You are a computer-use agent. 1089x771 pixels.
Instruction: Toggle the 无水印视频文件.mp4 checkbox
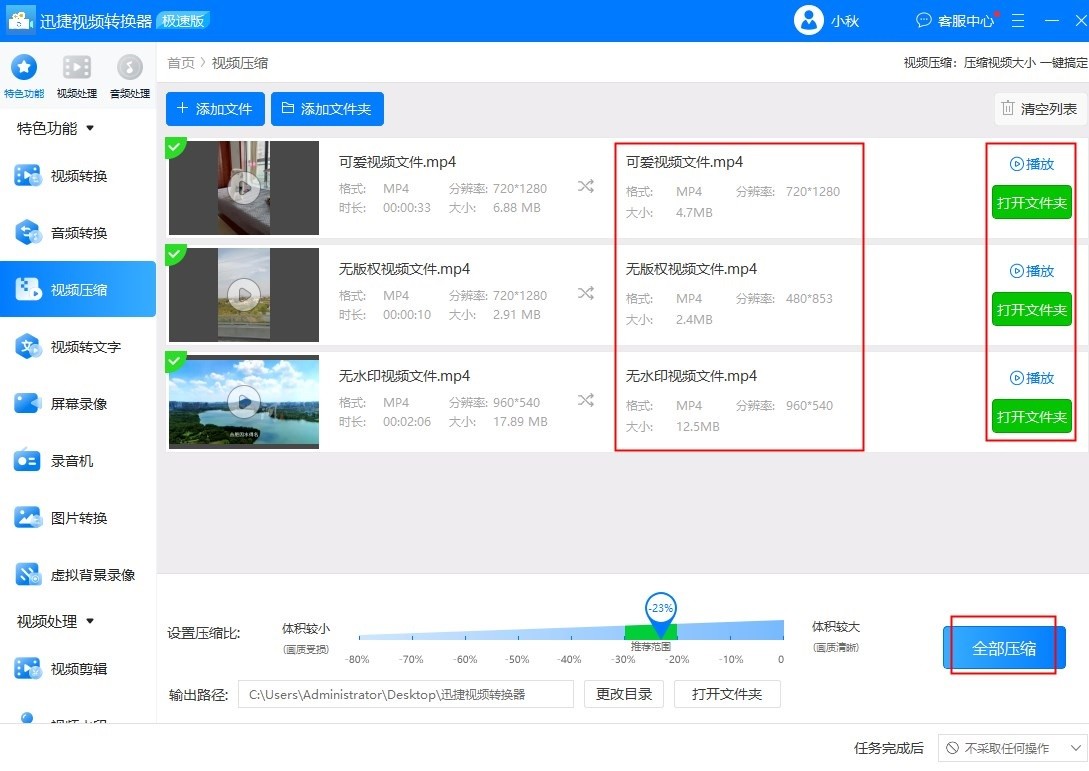(175, 361)
